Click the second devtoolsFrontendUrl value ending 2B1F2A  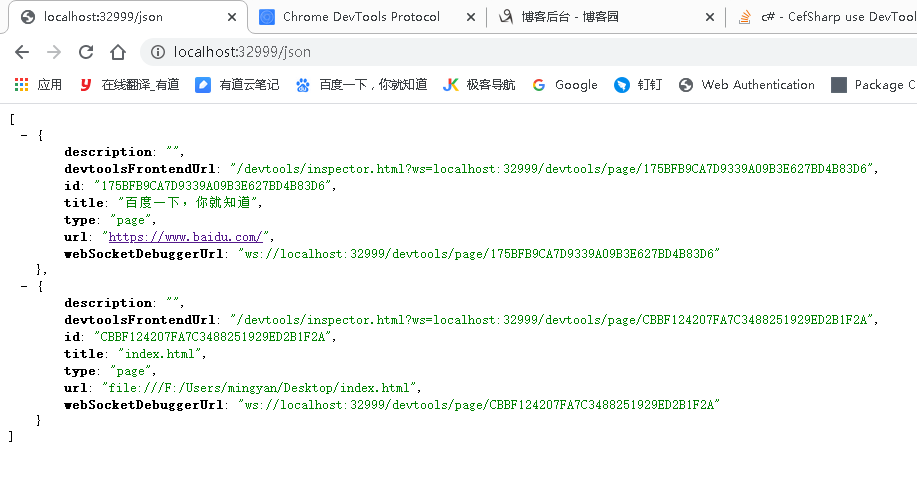point(551,320)
